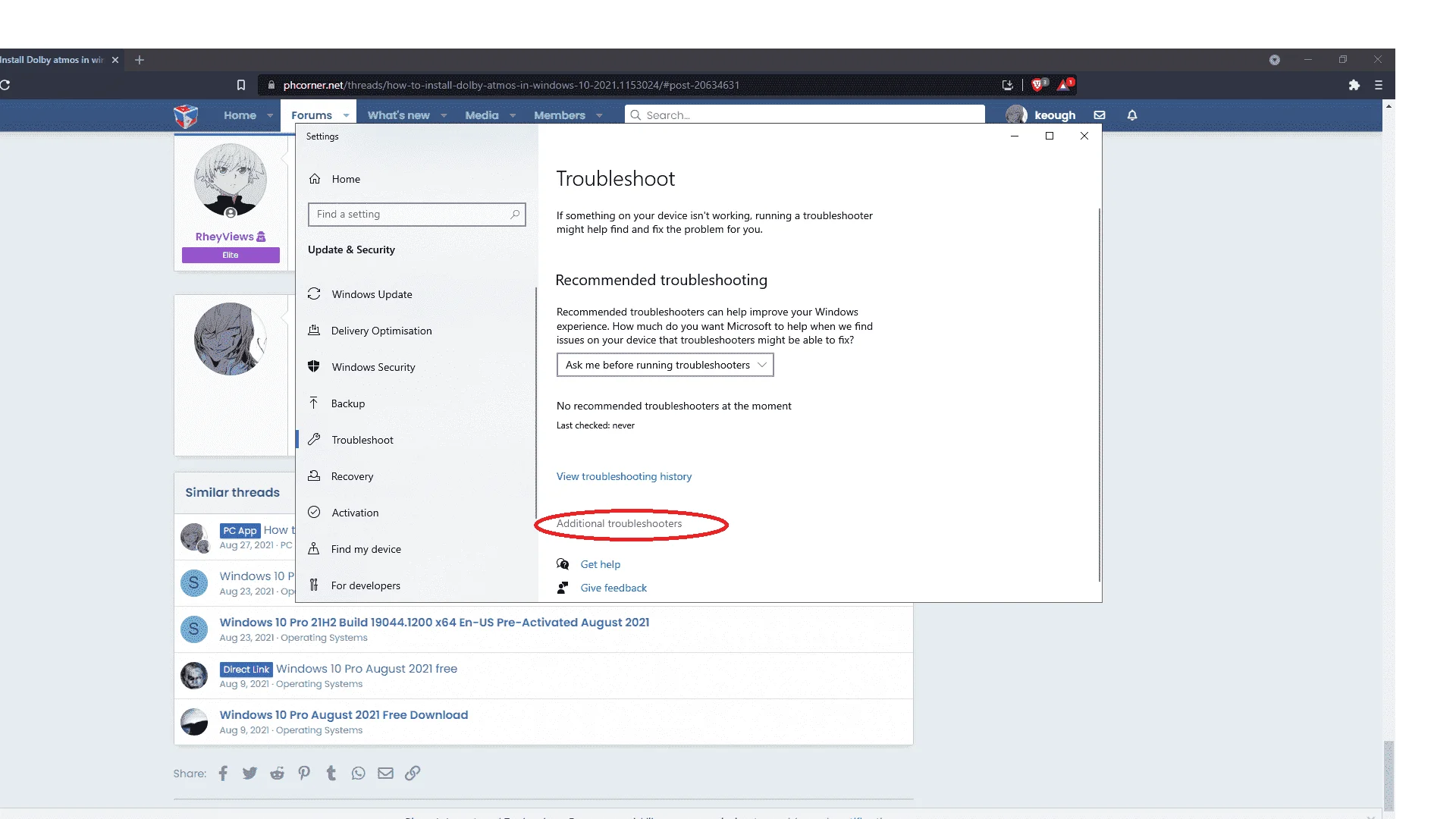The height and width of the screenshot is (819, 1456).
Task: Click the Brave Shields icon in address bar
Action: click(1039, 84)
